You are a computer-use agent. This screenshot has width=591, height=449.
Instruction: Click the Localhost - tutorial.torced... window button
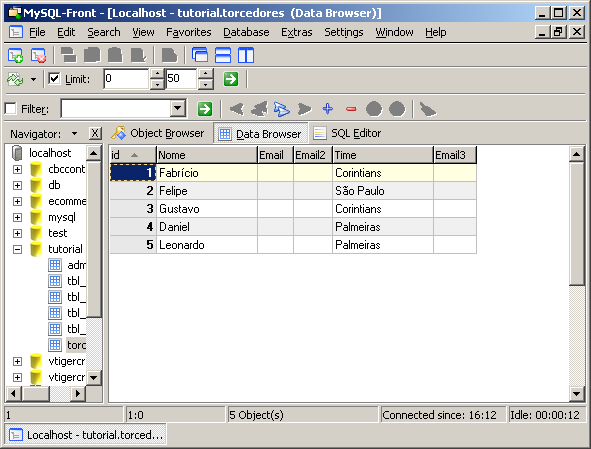point(86,435)
